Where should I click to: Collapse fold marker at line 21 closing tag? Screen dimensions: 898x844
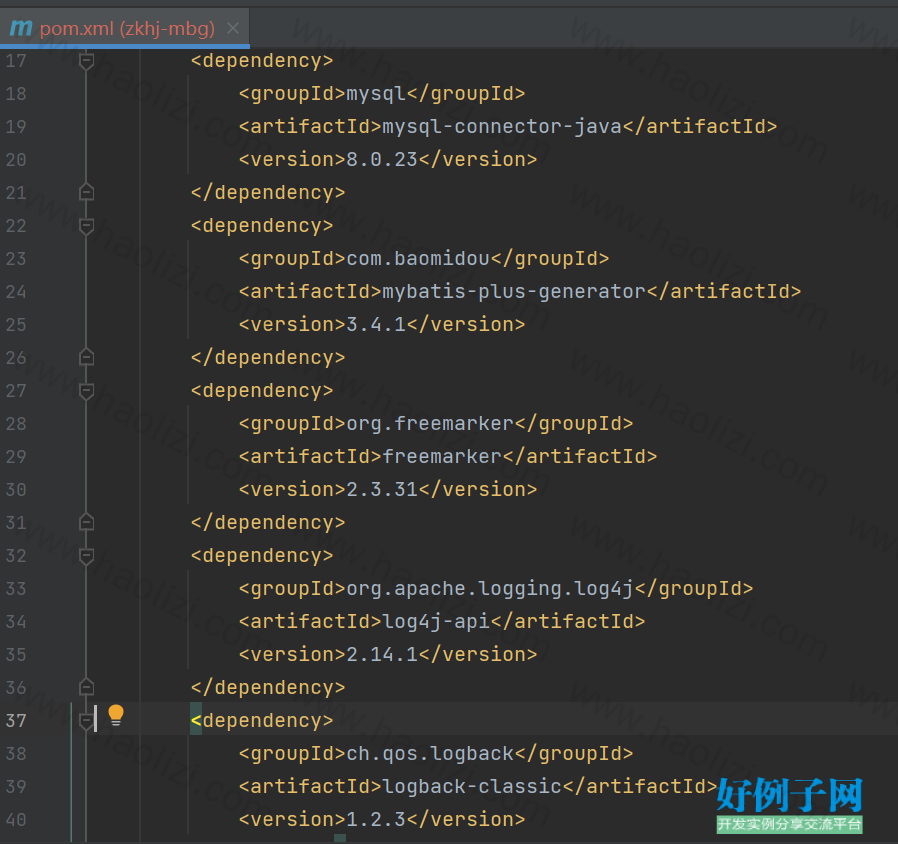86,192
